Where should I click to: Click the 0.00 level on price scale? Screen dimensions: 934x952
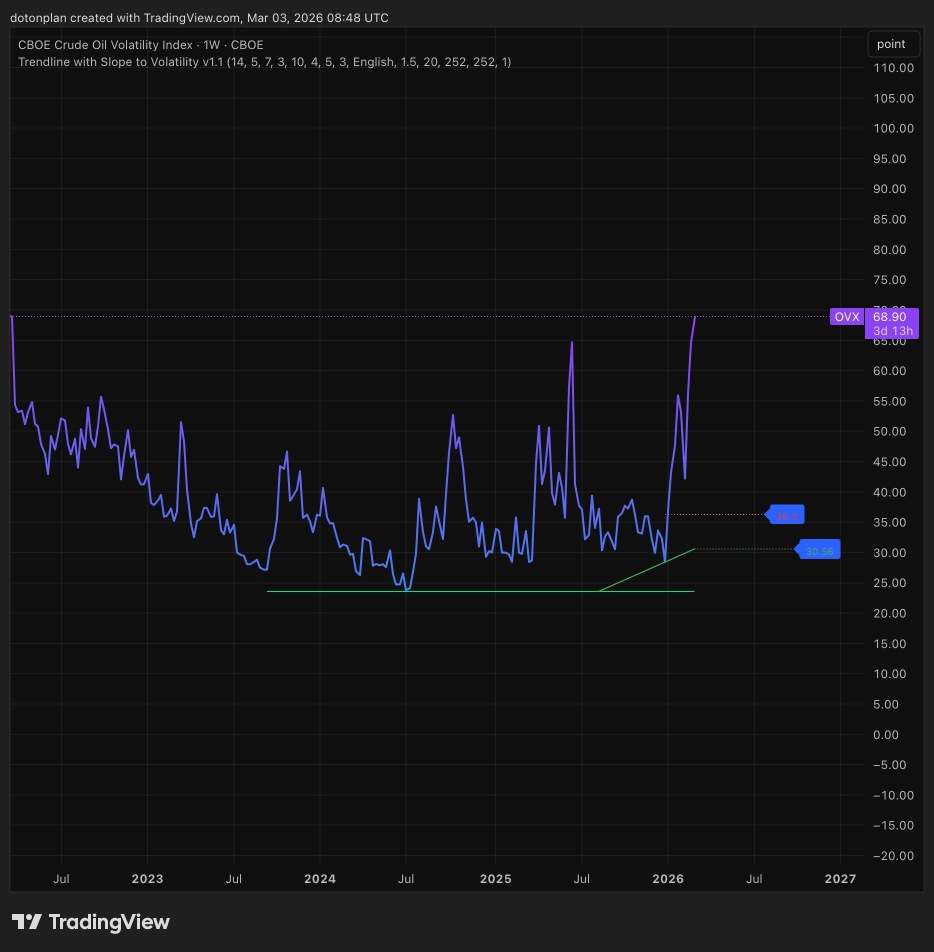pyautogui.click(x=885, y=735)
